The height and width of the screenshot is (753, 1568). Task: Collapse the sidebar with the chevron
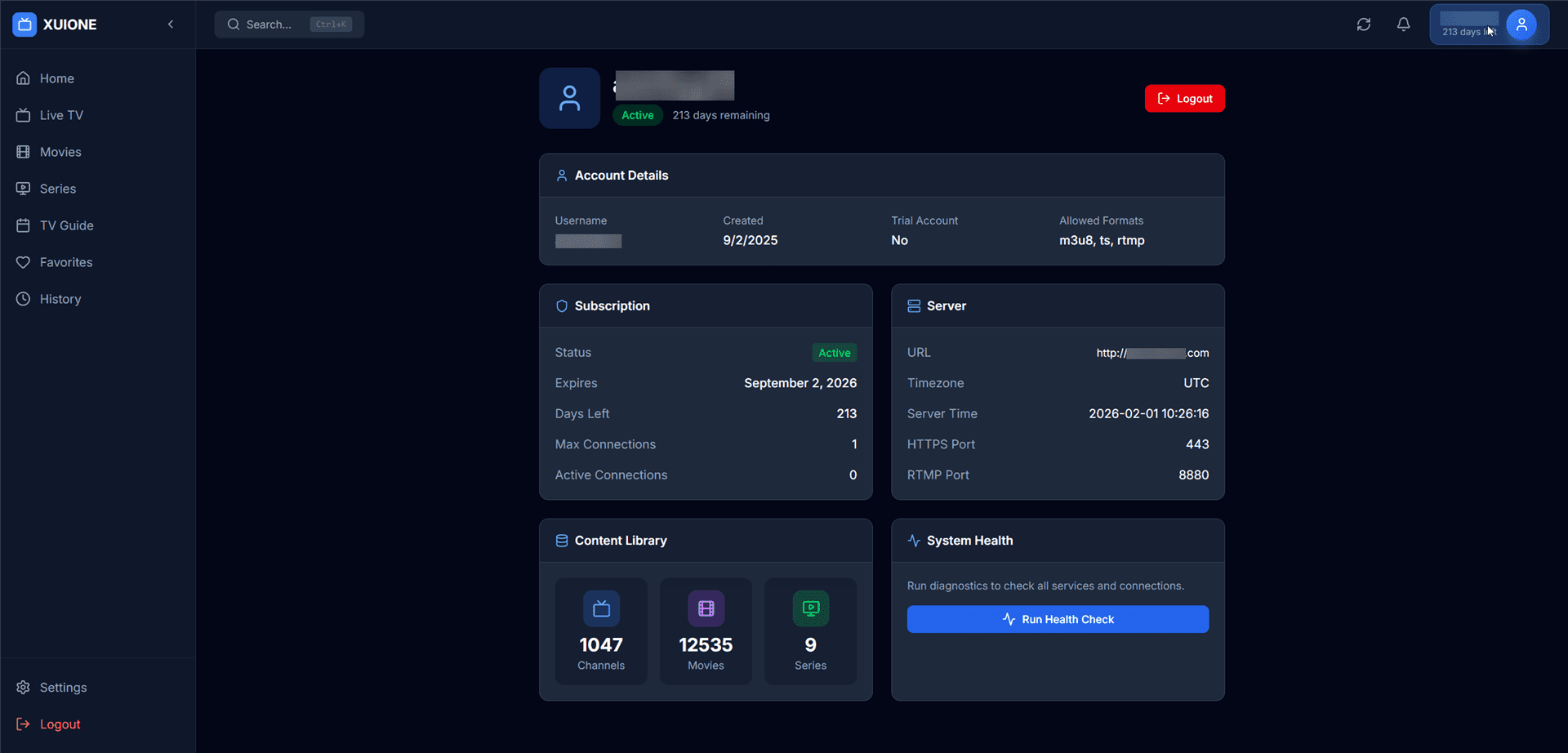point(171,25)
